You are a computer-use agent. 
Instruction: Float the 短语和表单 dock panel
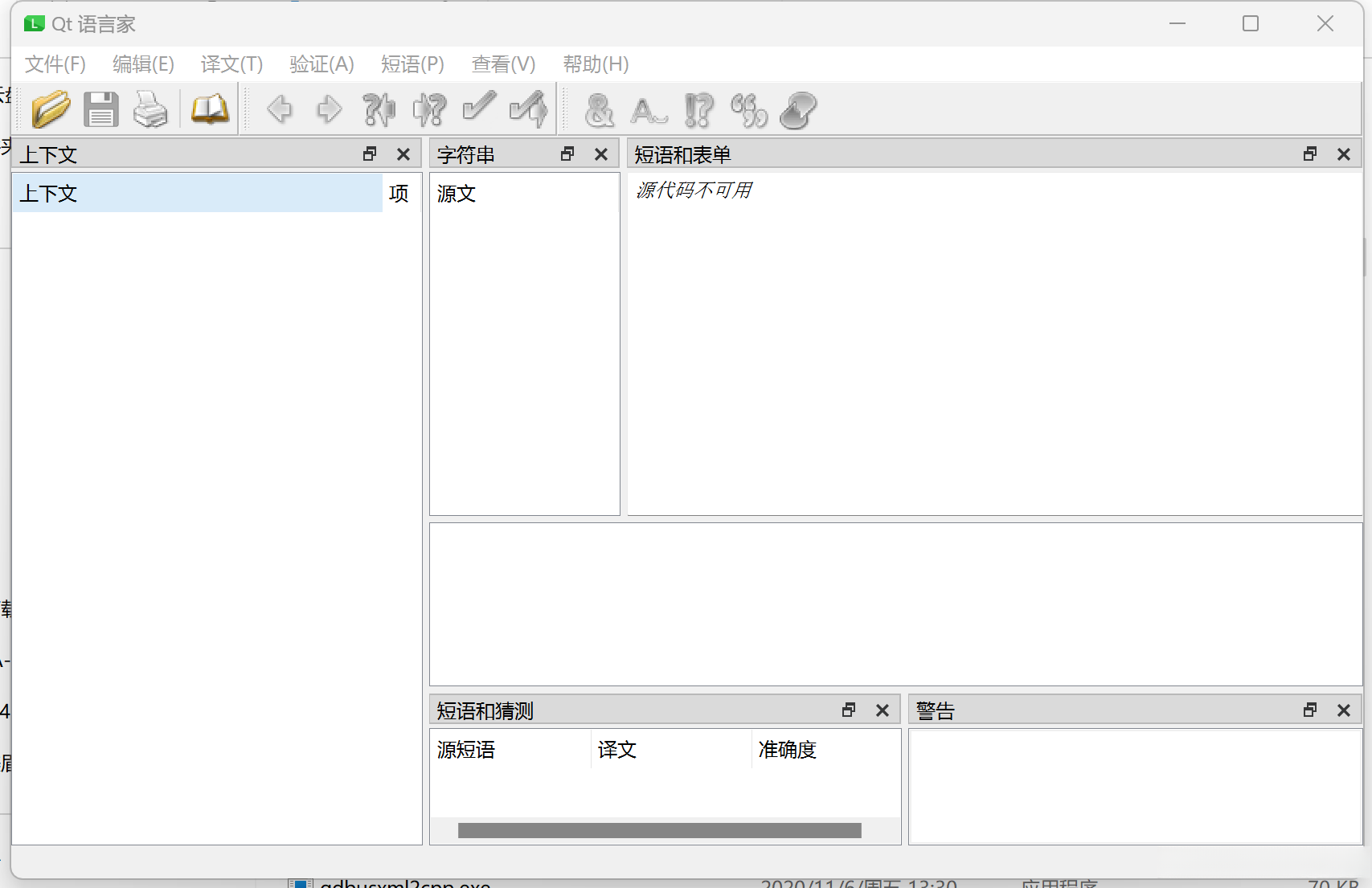(x=1310, y=153)
